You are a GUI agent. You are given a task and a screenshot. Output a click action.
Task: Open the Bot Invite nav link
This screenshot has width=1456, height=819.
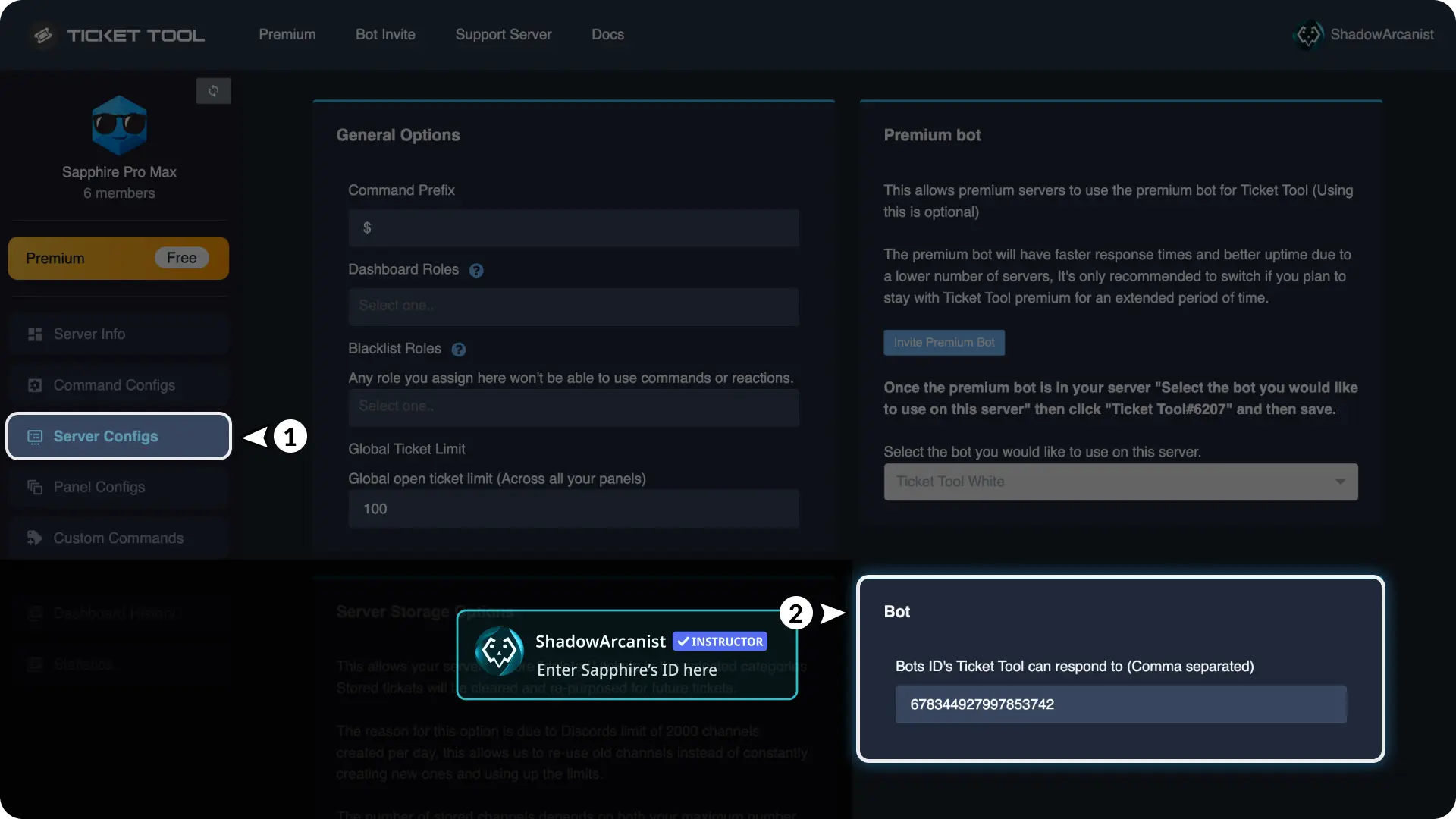click(385, 35)
